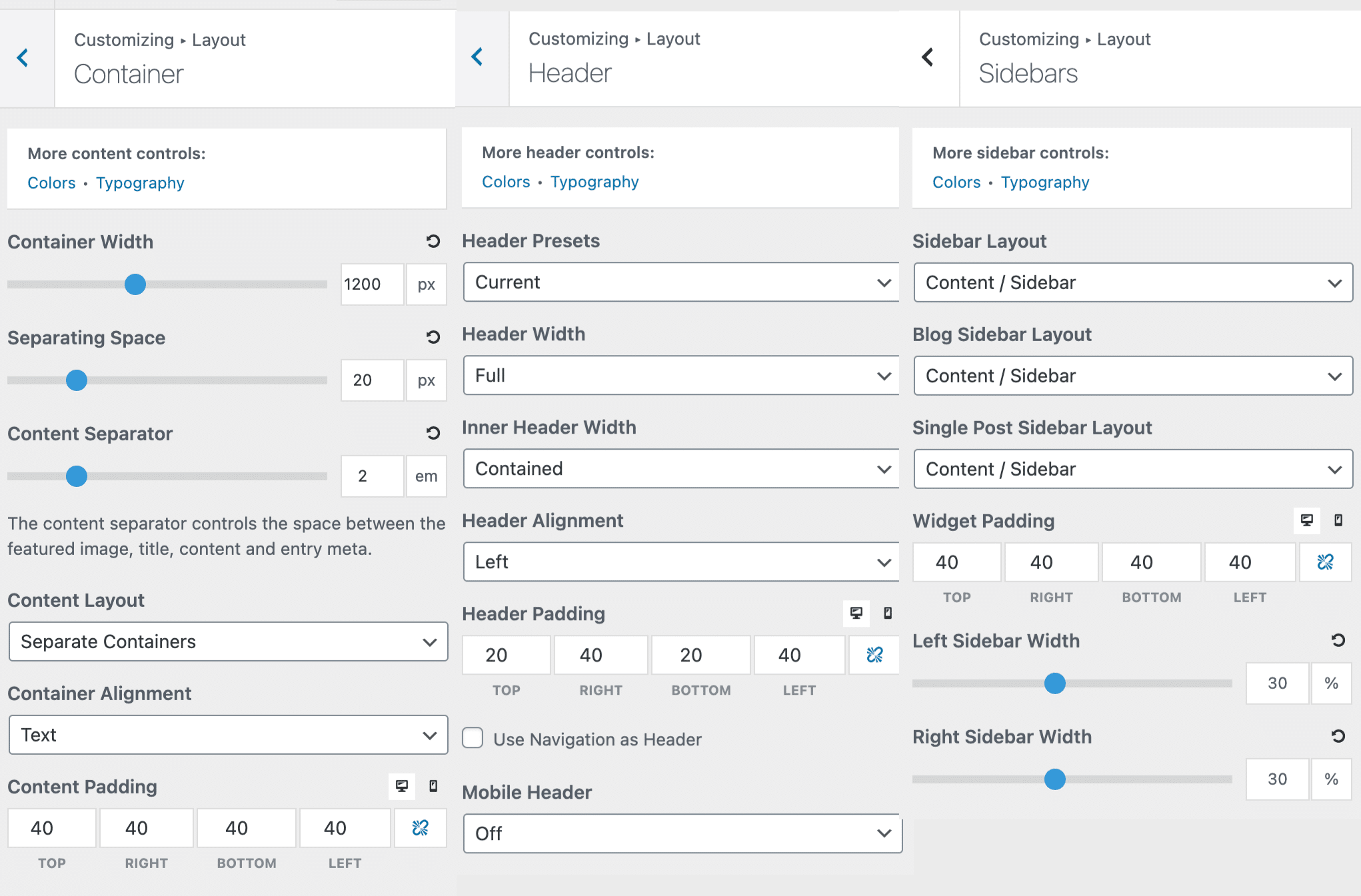The image size is (1361, 896).
Task: Reset the Left Sidebar Width
Action: (x=1338, y=640)
